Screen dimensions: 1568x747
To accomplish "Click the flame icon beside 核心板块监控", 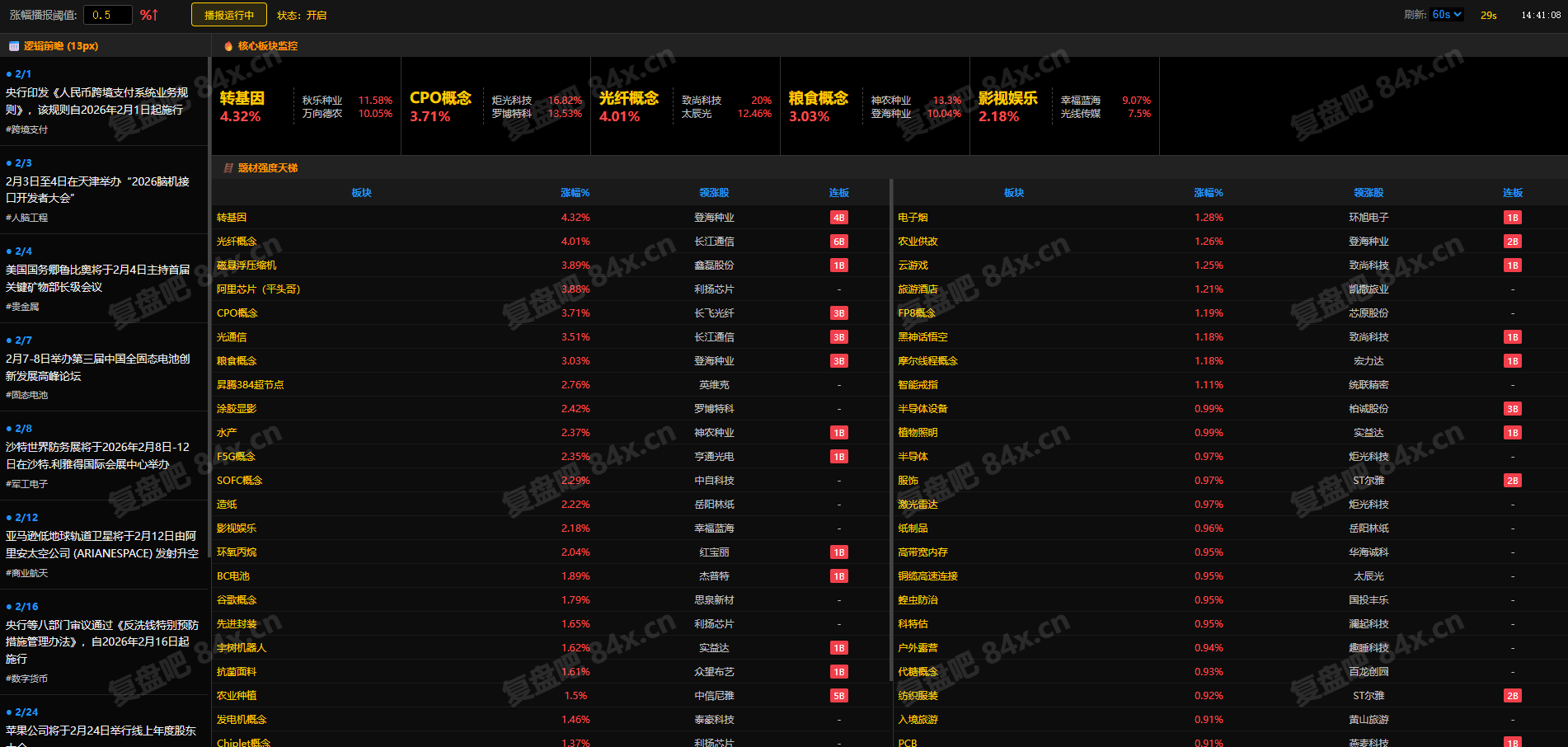I will coord(228,46).
